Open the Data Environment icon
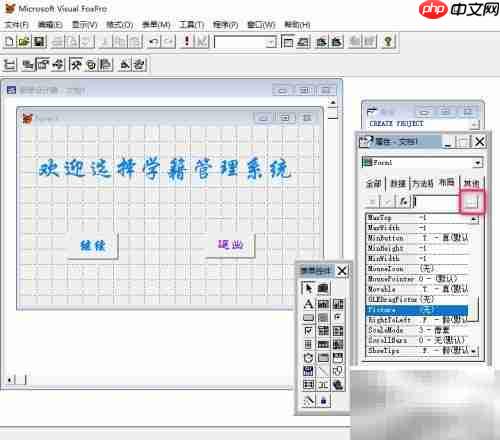Screen dimensions: 500x440 coord(28,65)
